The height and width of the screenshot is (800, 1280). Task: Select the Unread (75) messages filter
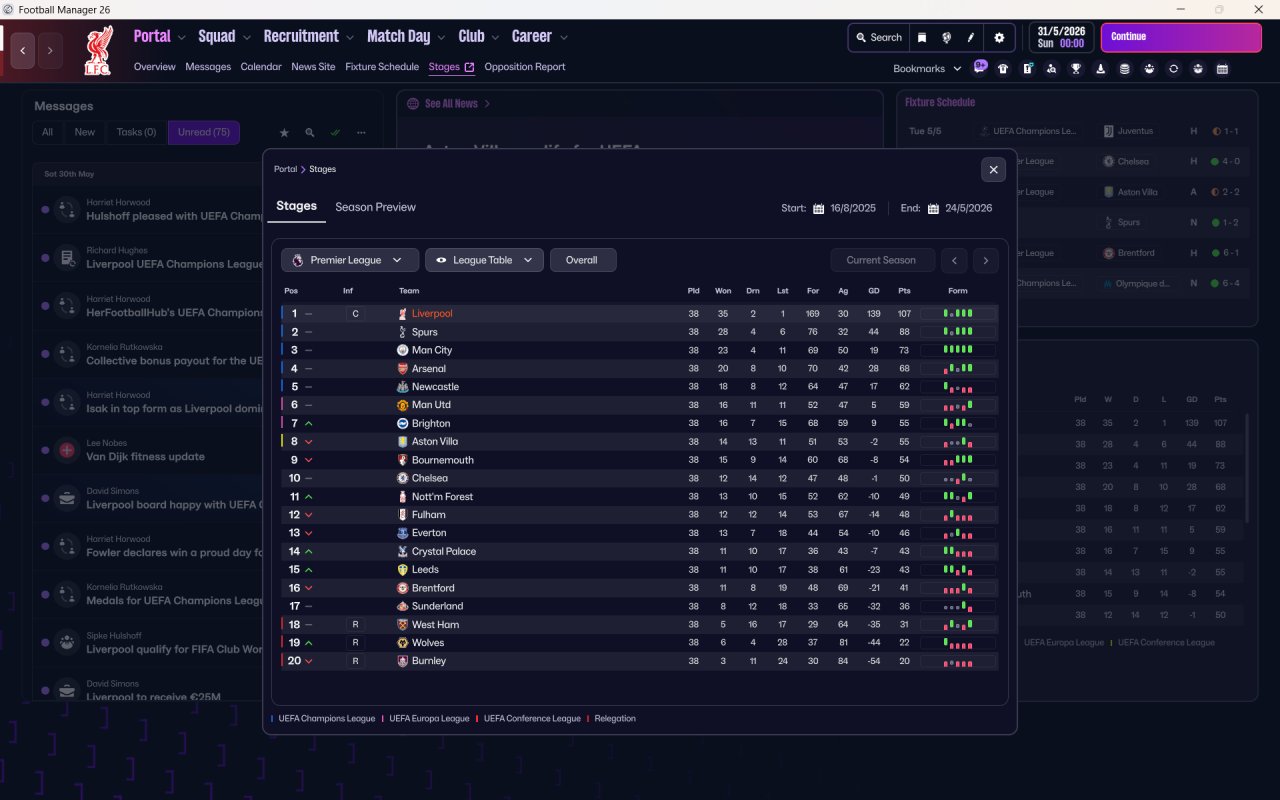click(x=204, y=132)
